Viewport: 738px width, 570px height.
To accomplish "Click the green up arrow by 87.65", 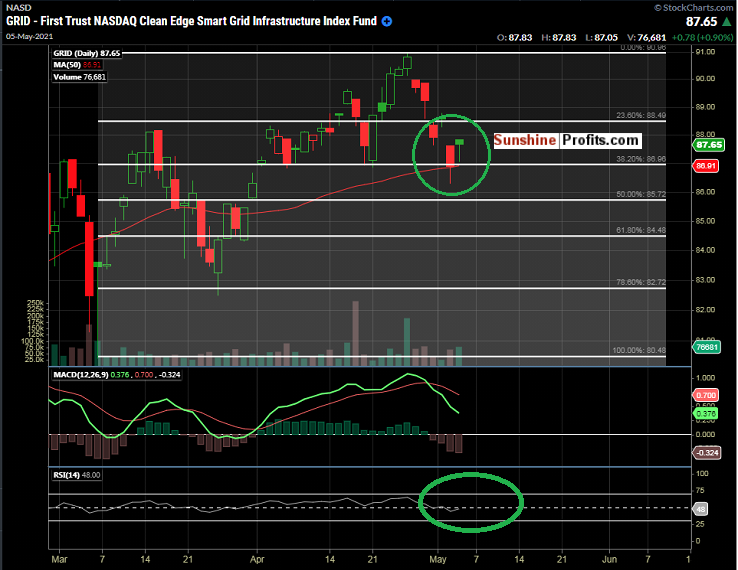I will pyautogui.click(x=727, y=22).
